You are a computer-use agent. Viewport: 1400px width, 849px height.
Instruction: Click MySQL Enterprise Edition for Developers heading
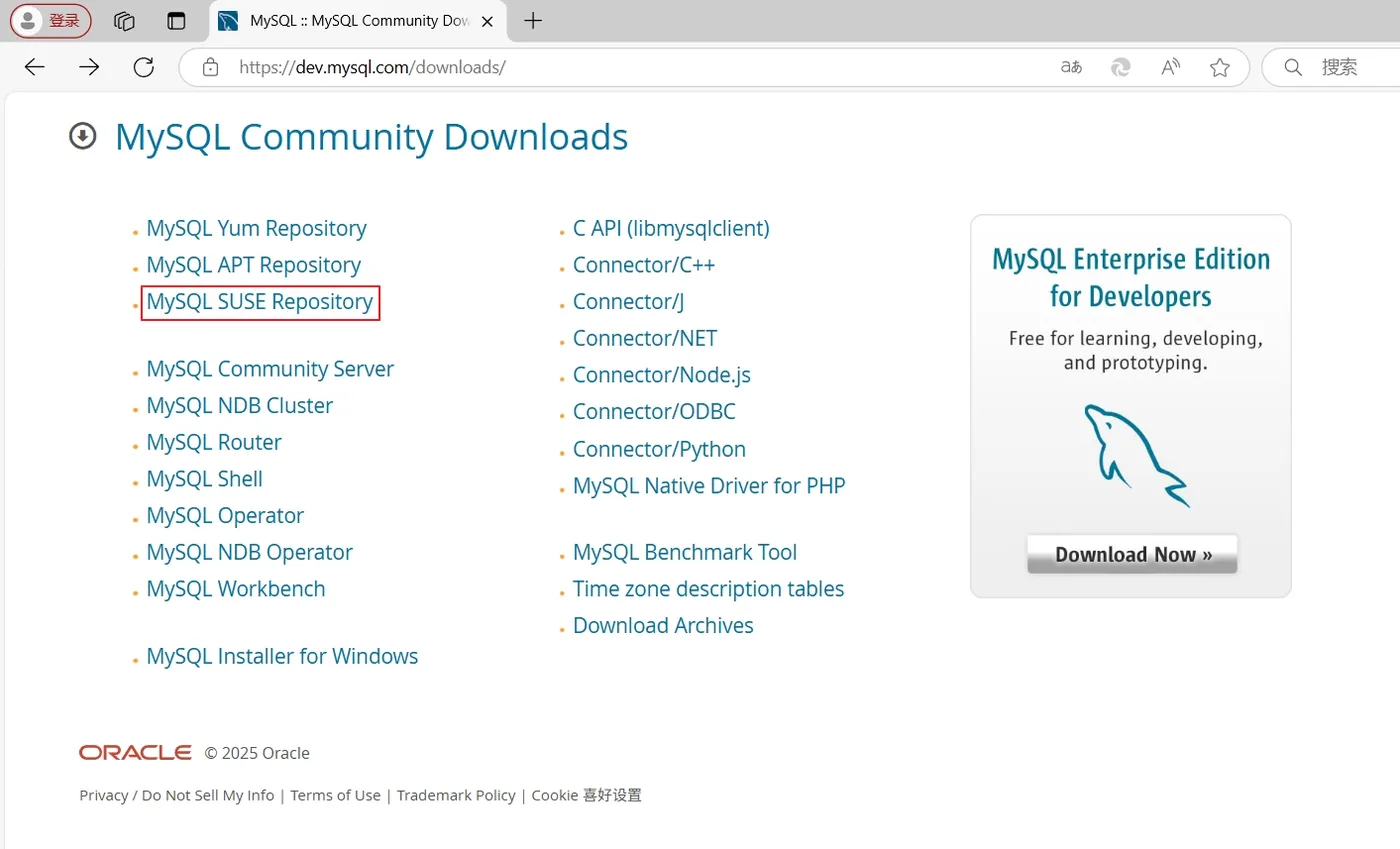point(1131,278)
